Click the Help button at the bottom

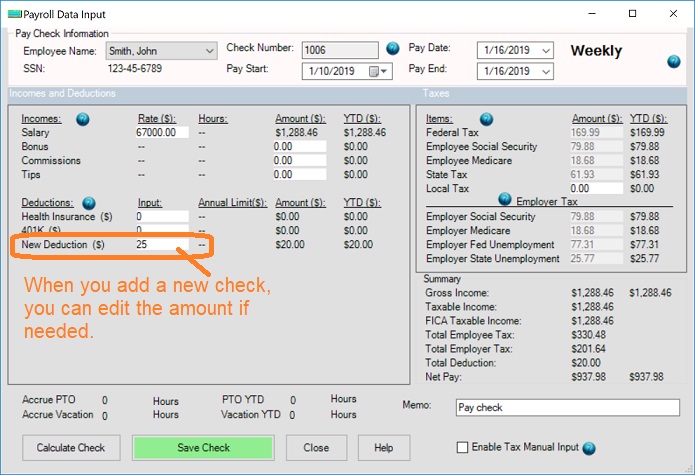point(383,447)
